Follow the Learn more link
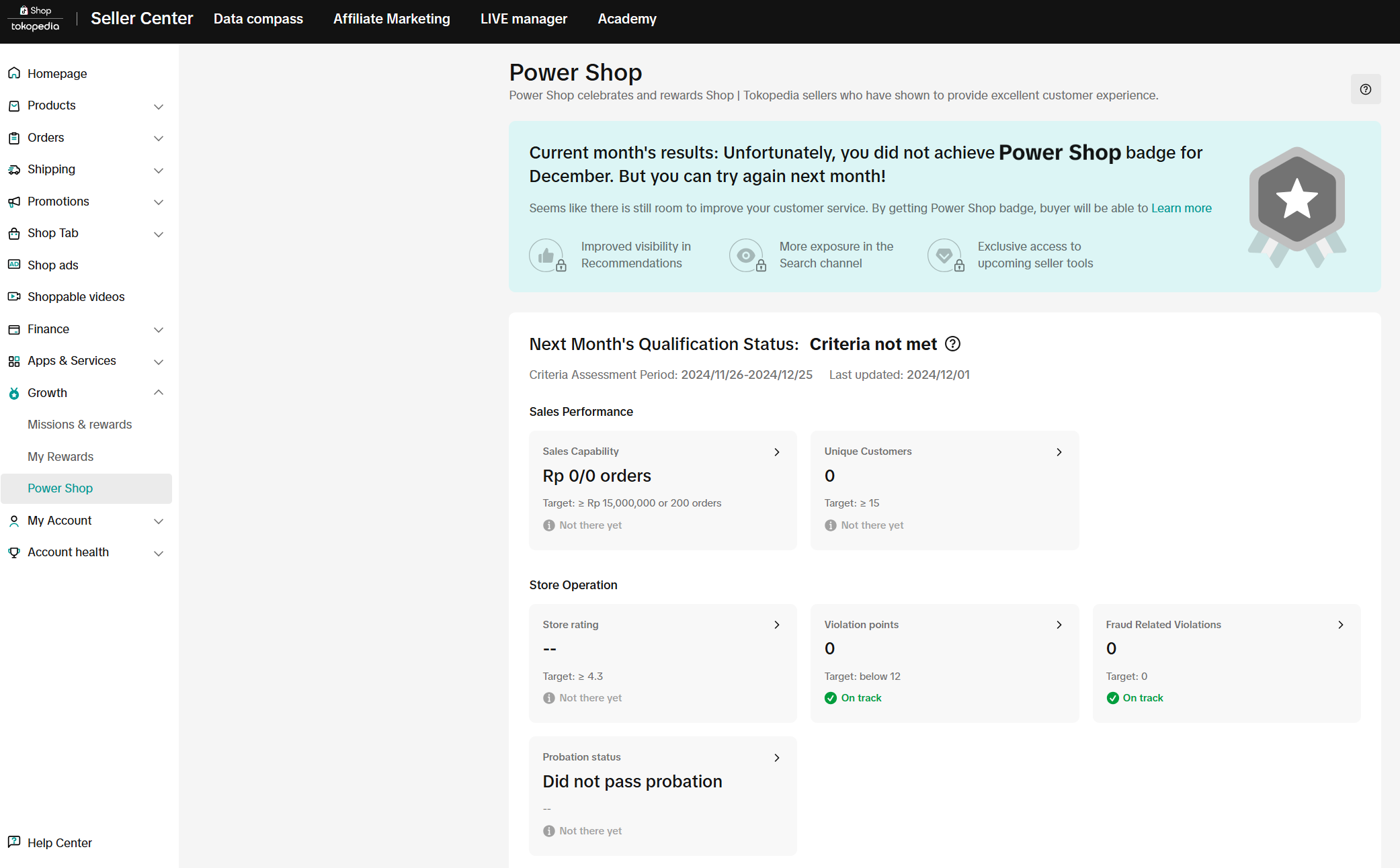The width and height of the screenshot is (1400, 868). tap(1181, 208)
